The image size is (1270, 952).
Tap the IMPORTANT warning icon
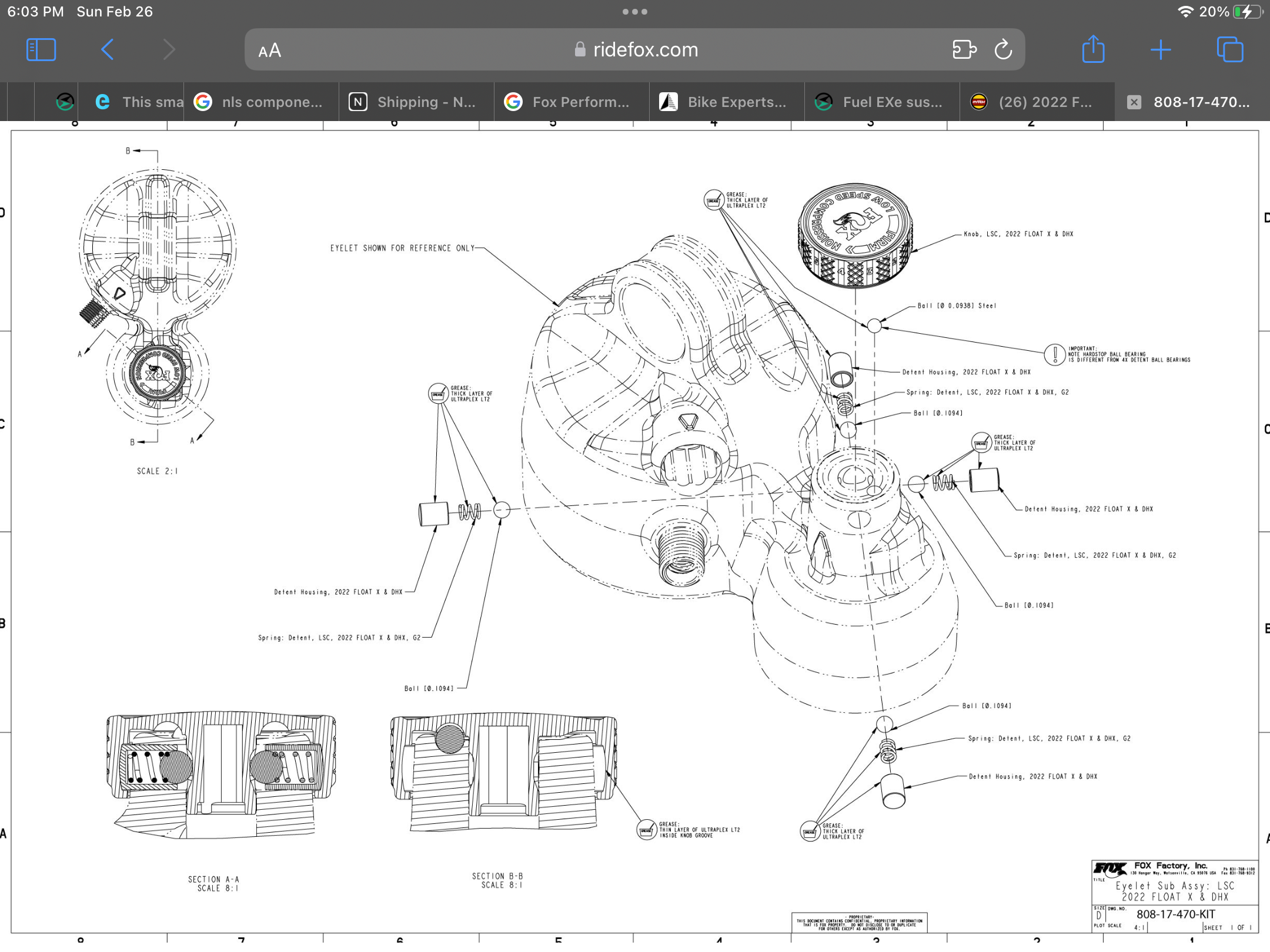(1055, 354)
